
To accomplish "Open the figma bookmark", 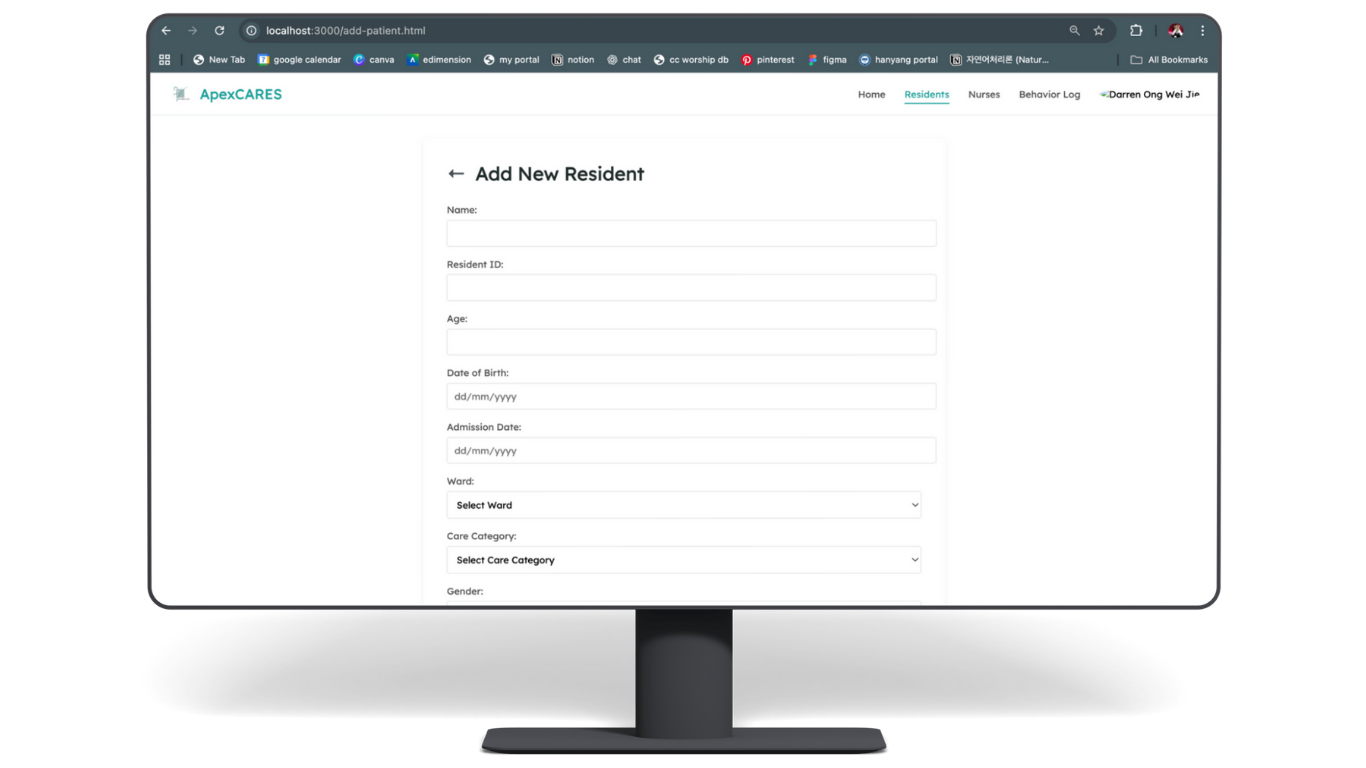I will pos(827,60).
